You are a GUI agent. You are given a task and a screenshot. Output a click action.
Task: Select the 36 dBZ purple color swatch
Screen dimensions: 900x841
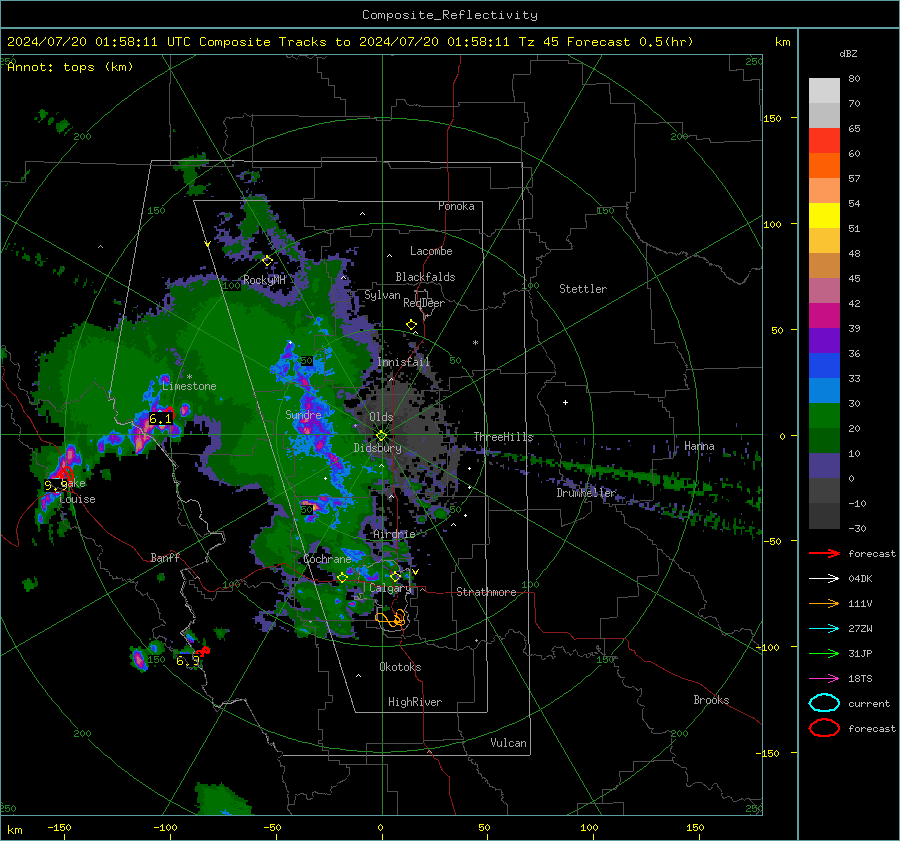(824, 340)
